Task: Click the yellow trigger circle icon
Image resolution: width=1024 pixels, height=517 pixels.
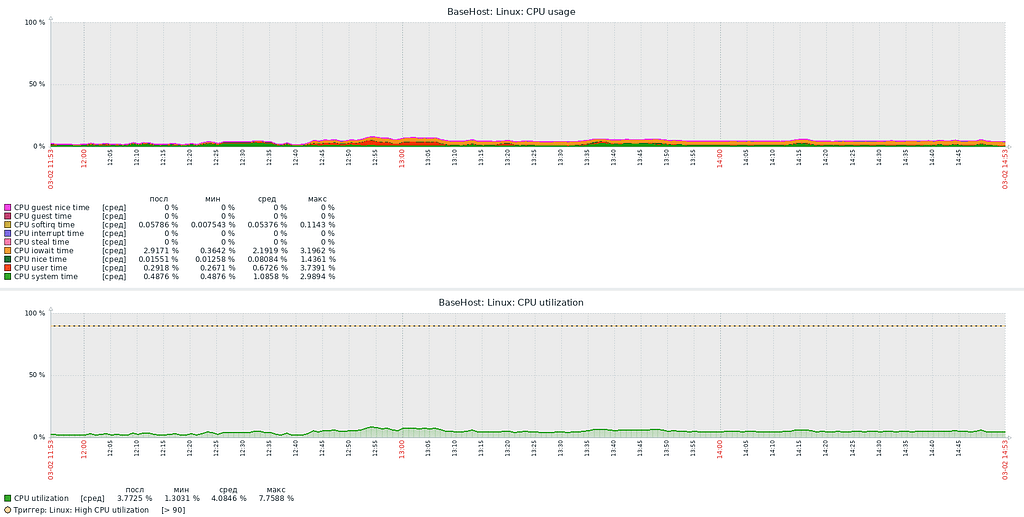Action: 7,510
